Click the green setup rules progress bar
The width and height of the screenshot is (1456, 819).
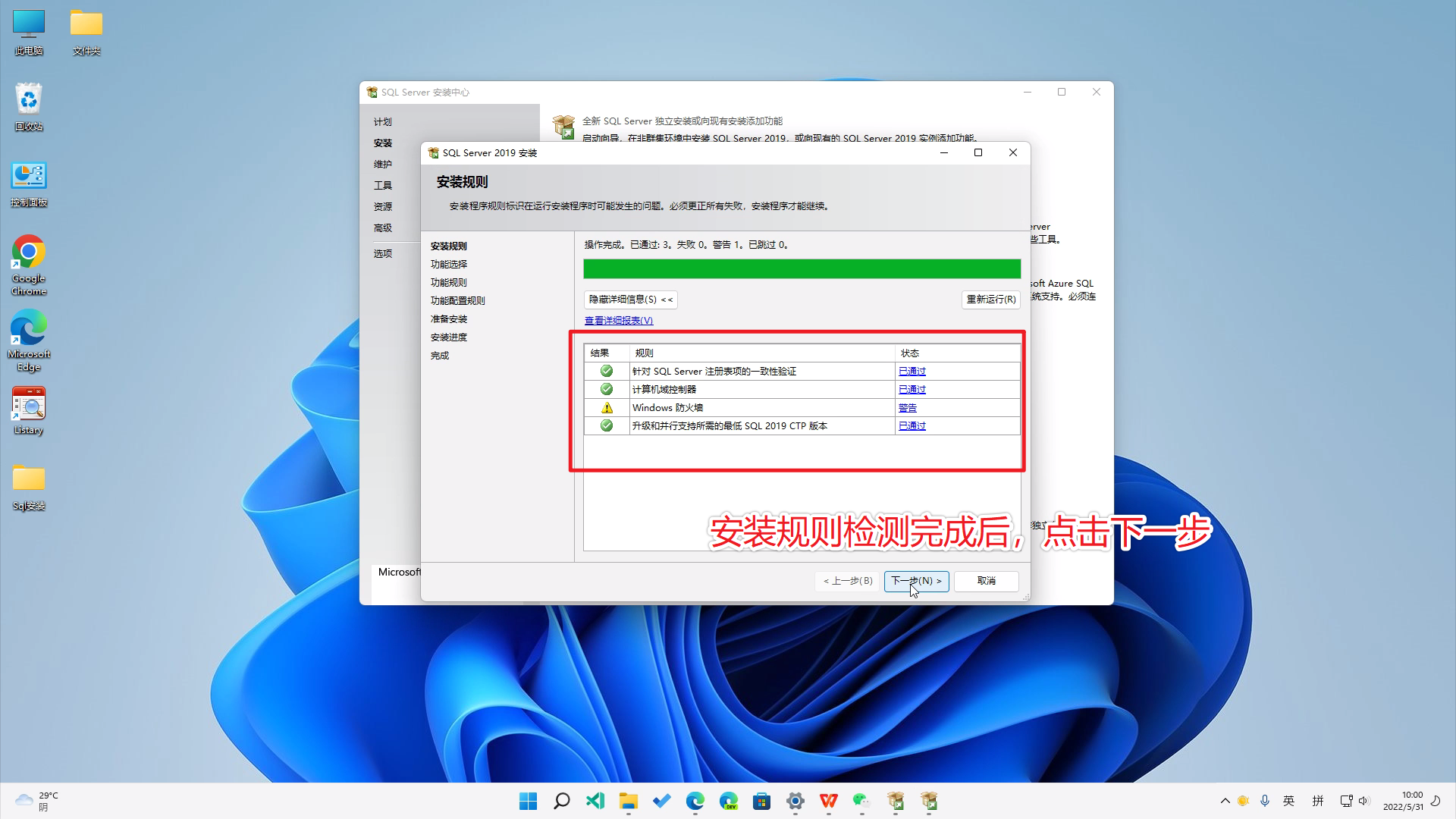[x=802, y=268]
